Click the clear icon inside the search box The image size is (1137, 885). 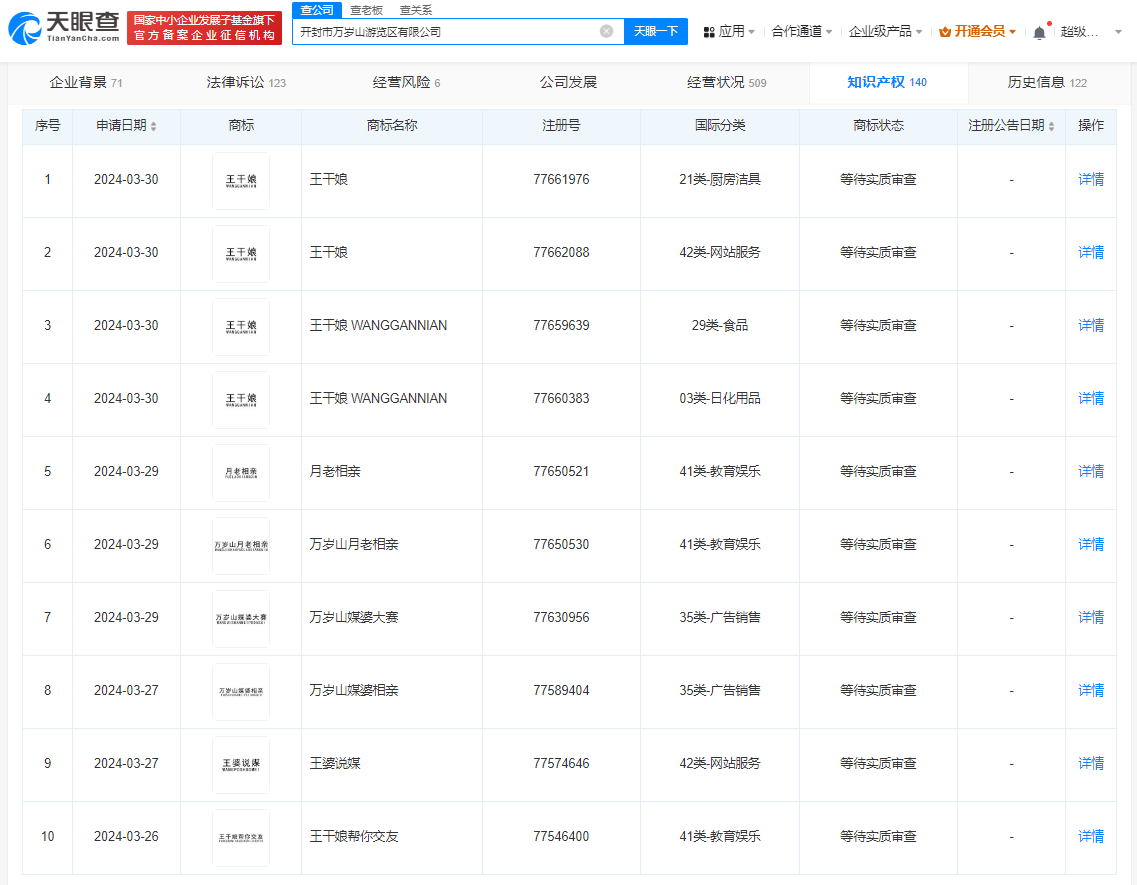605,31
